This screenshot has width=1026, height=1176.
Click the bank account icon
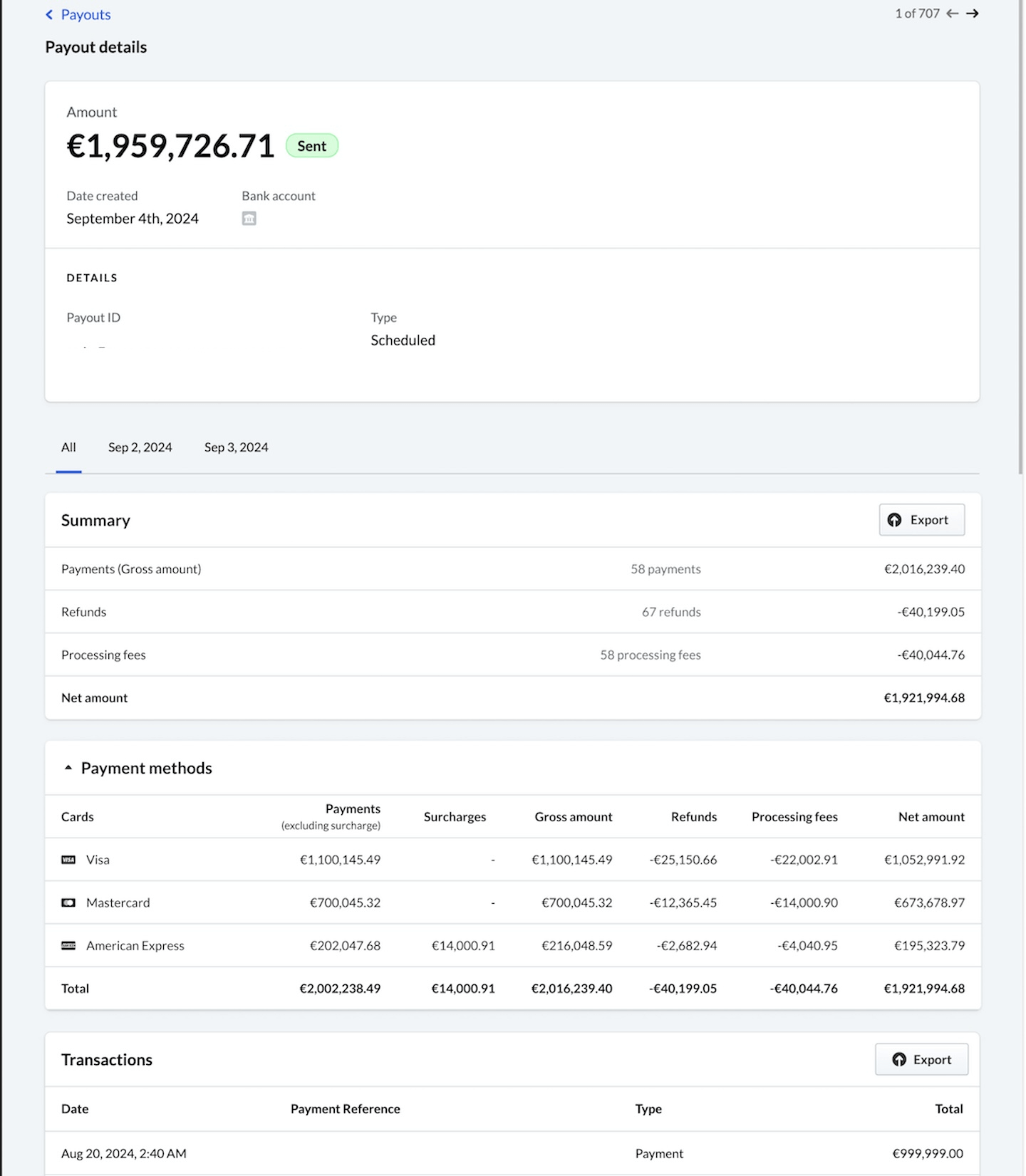(x=249, y=219)
